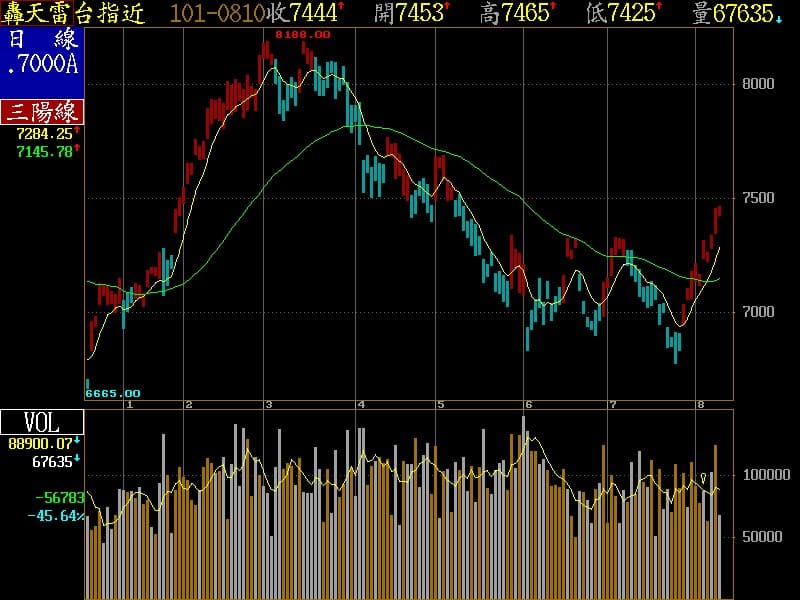Click the 8188.00 peak price marker

click(303, 34)
